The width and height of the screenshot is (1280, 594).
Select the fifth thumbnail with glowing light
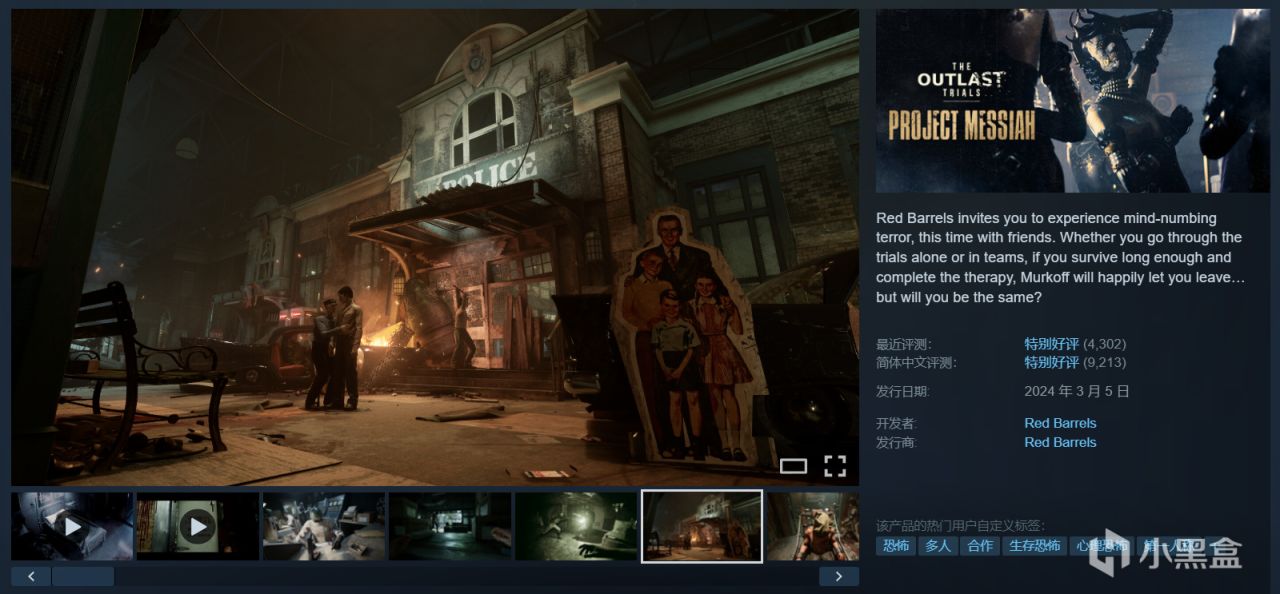[576, 526]
